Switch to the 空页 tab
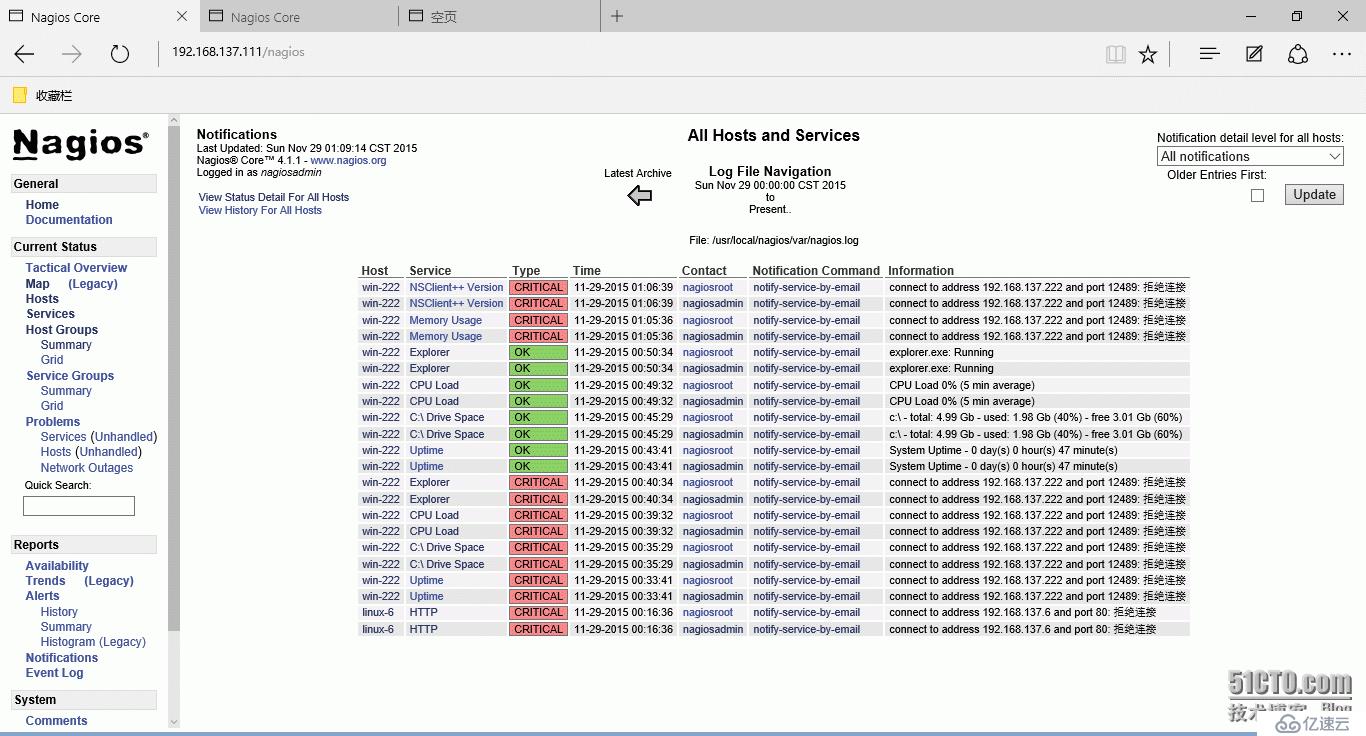The width and height of the screenshot is (1366, 736). click(x=500, y=17)
